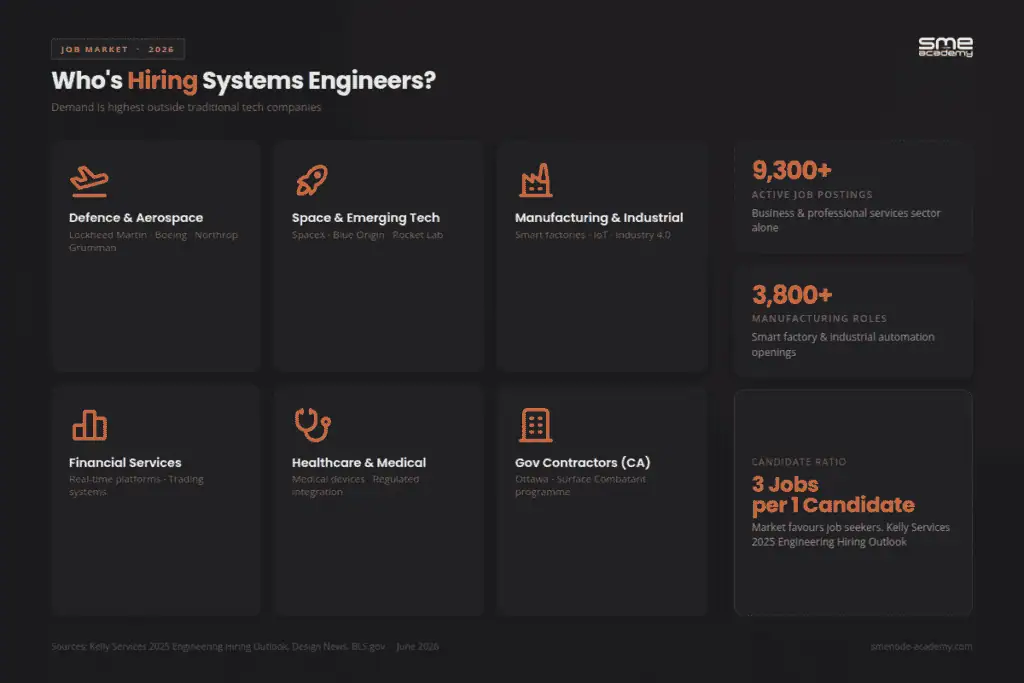Click the airplane icon on Defence & Aerospace card
Image resolution: width=1024 pixels, height=683 pixels.
tap(89, 182)
